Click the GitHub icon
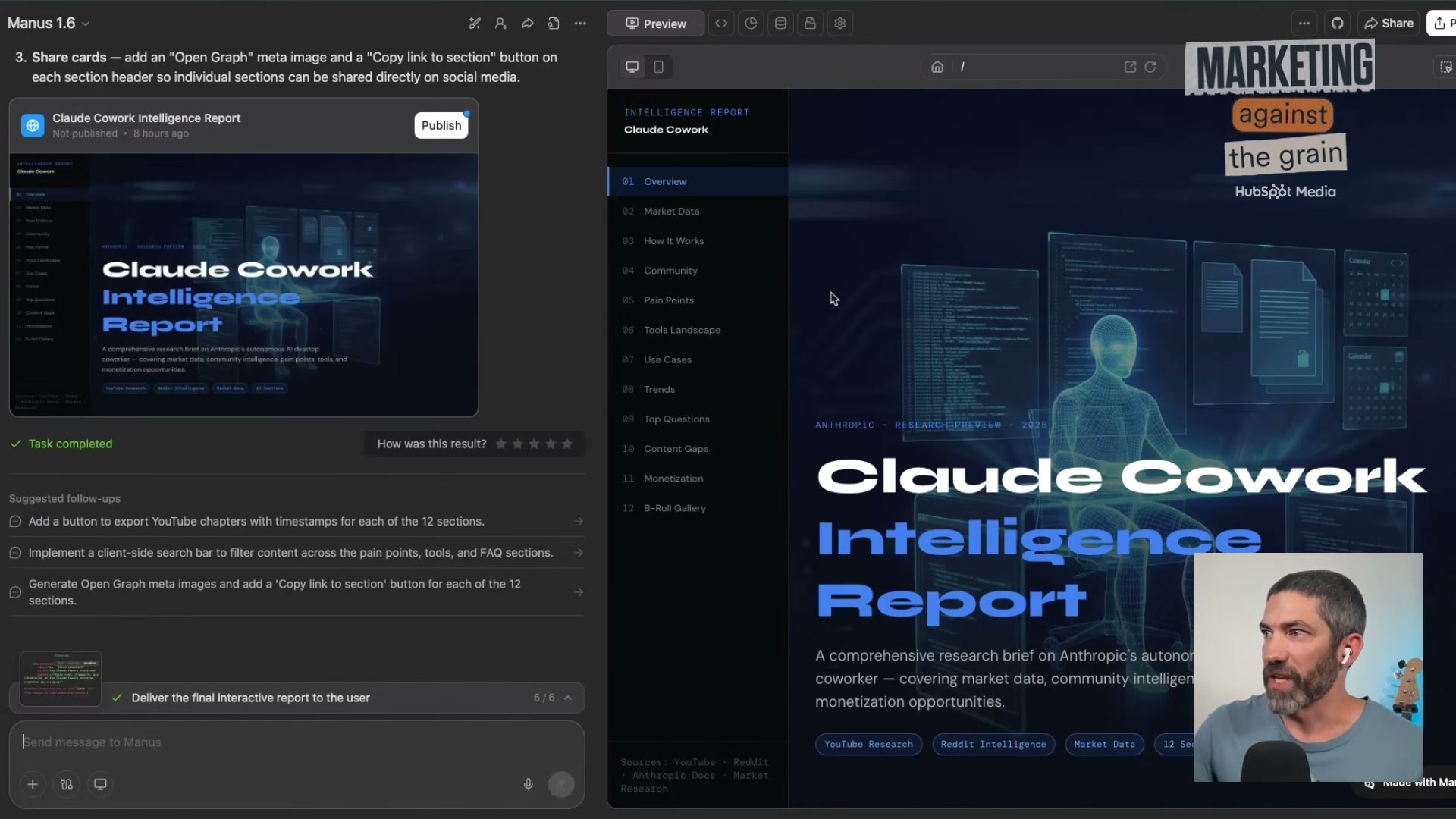Viewport: 1456px width, 819px height. click(x=1337, y=24)
